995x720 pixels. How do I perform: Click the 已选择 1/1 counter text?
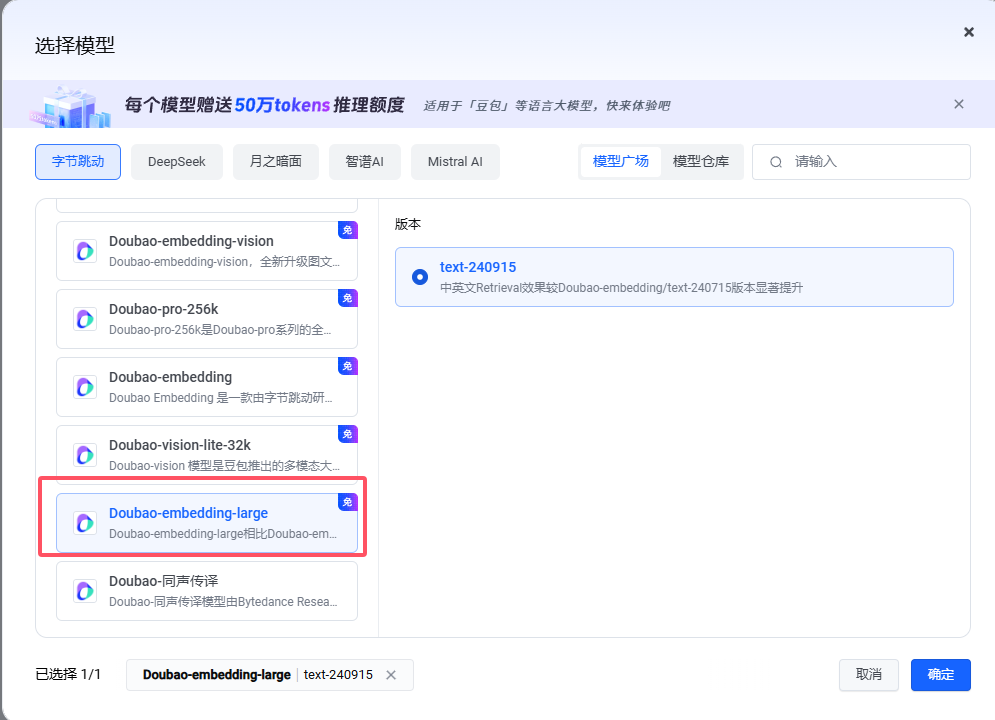coord(68,674)
